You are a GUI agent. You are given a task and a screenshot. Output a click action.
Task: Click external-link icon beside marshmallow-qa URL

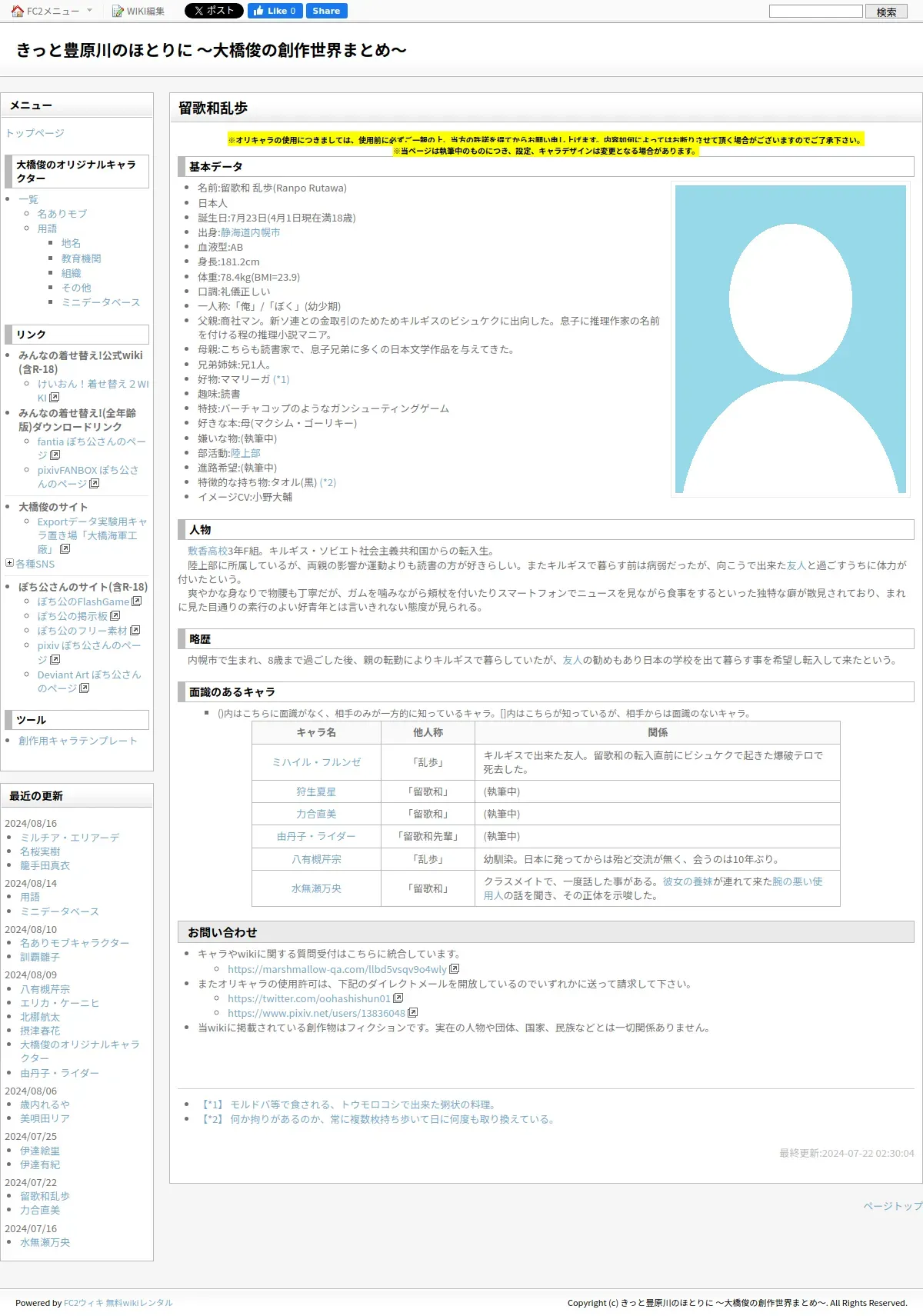pyautogui.click(x=455, y=969)
